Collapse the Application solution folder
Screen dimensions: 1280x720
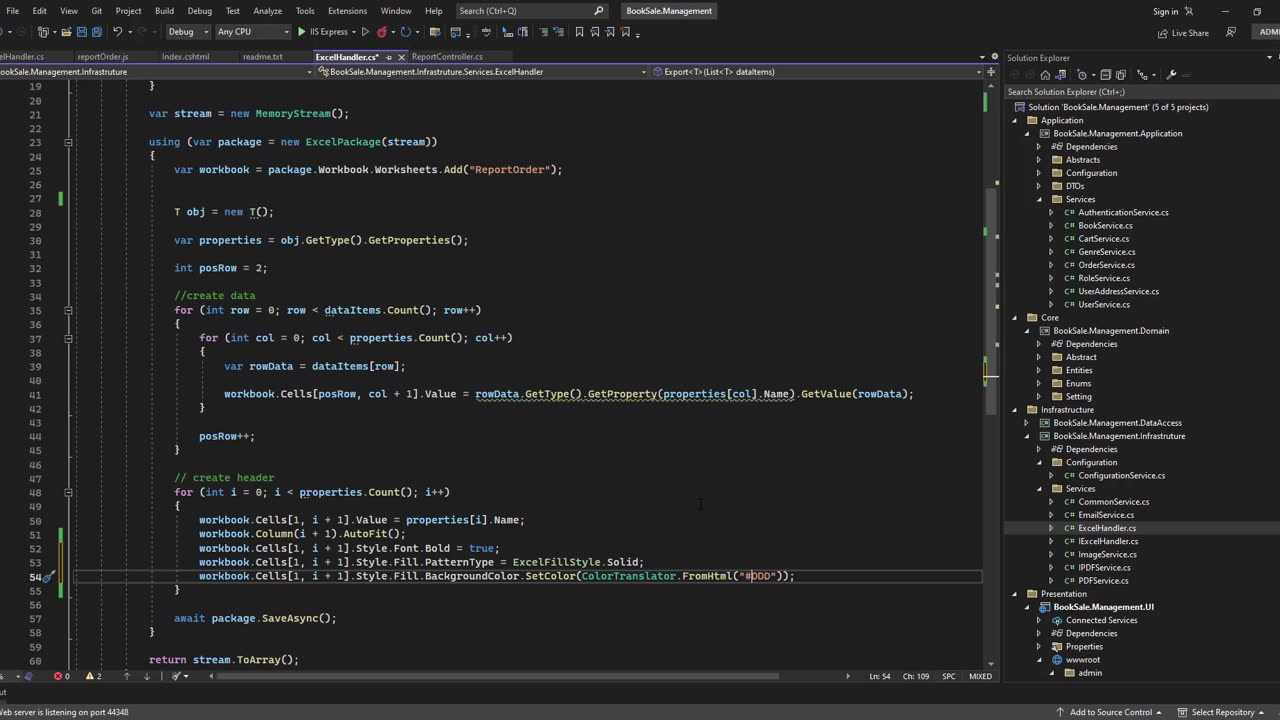(1015, 120)
